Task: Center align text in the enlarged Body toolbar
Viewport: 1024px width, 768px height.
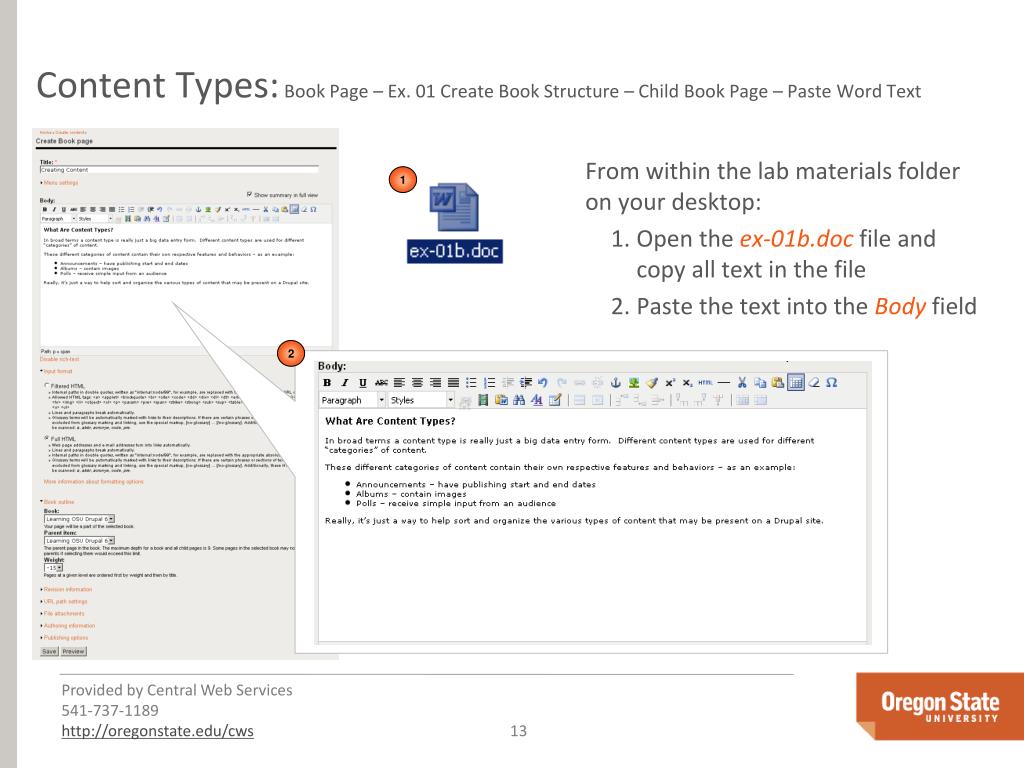Action: tap(417, 383)
